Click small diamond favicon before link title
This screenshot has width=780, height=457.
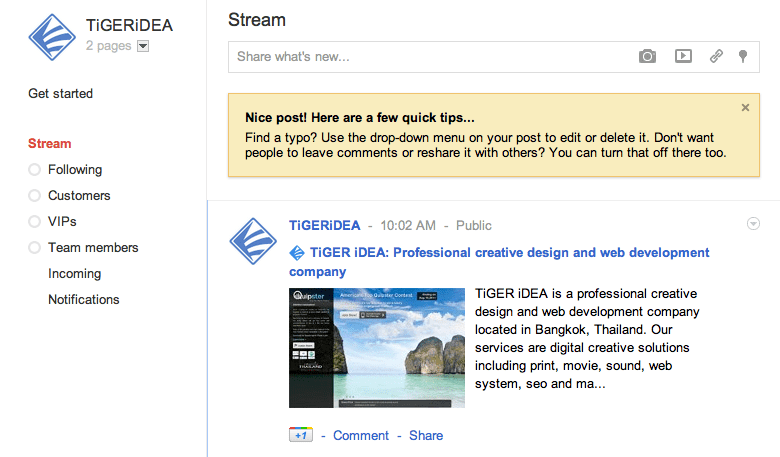(297, 253)
